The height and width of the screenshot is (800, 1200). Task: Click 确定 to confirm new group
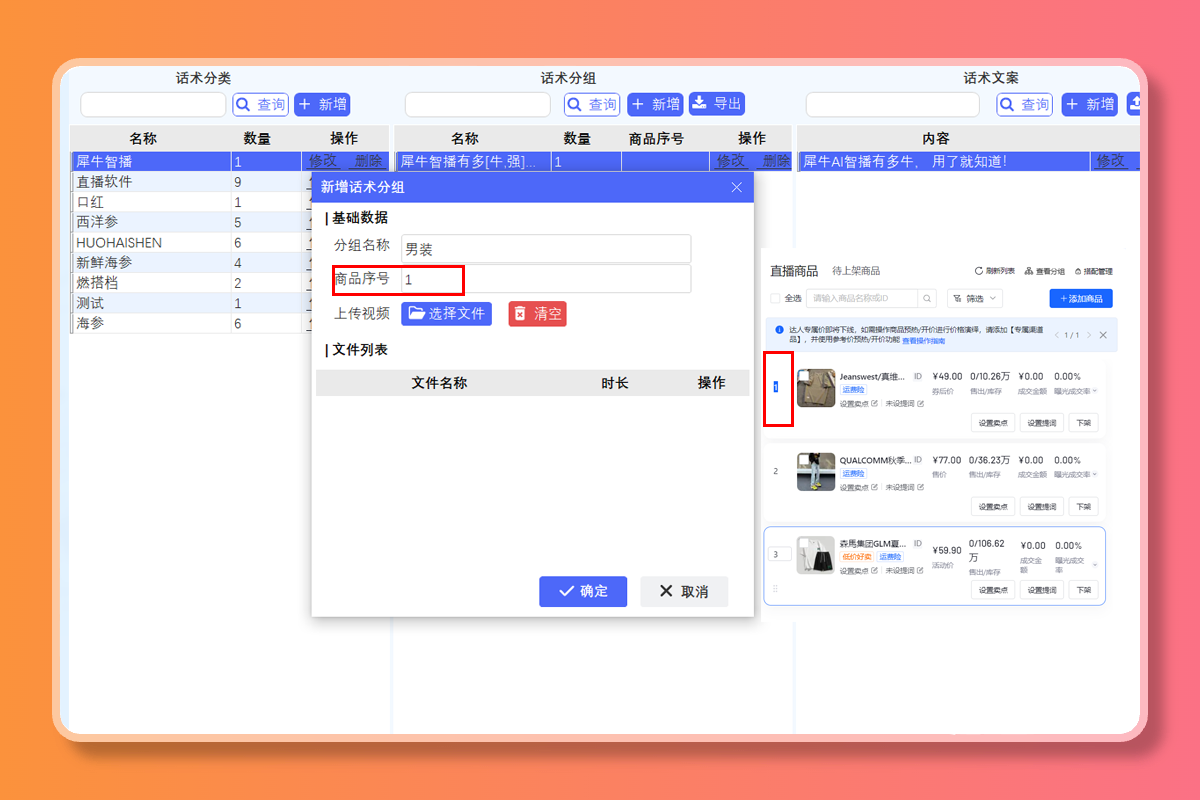582,591
